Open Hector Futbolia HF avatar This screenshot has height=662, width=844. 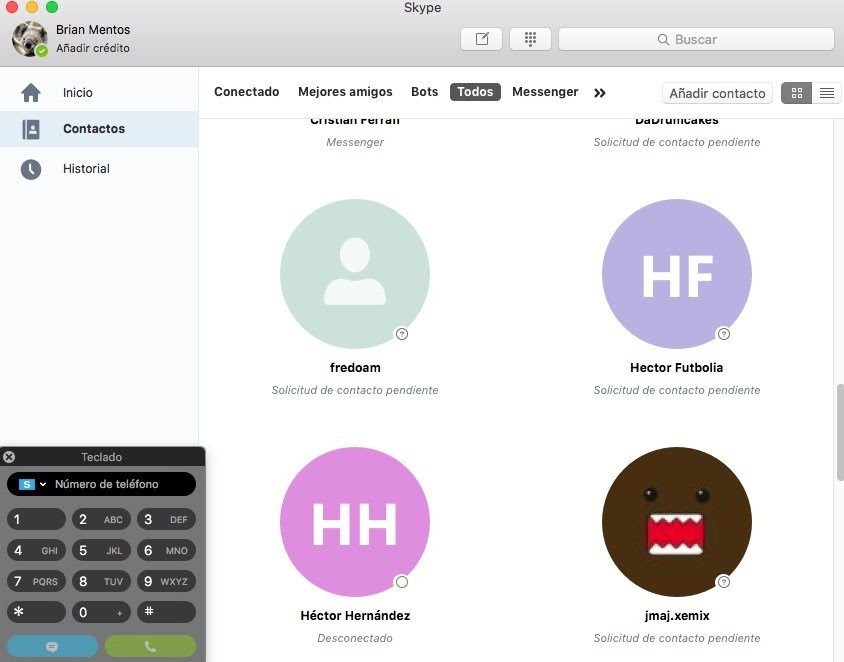click(677, 274)
